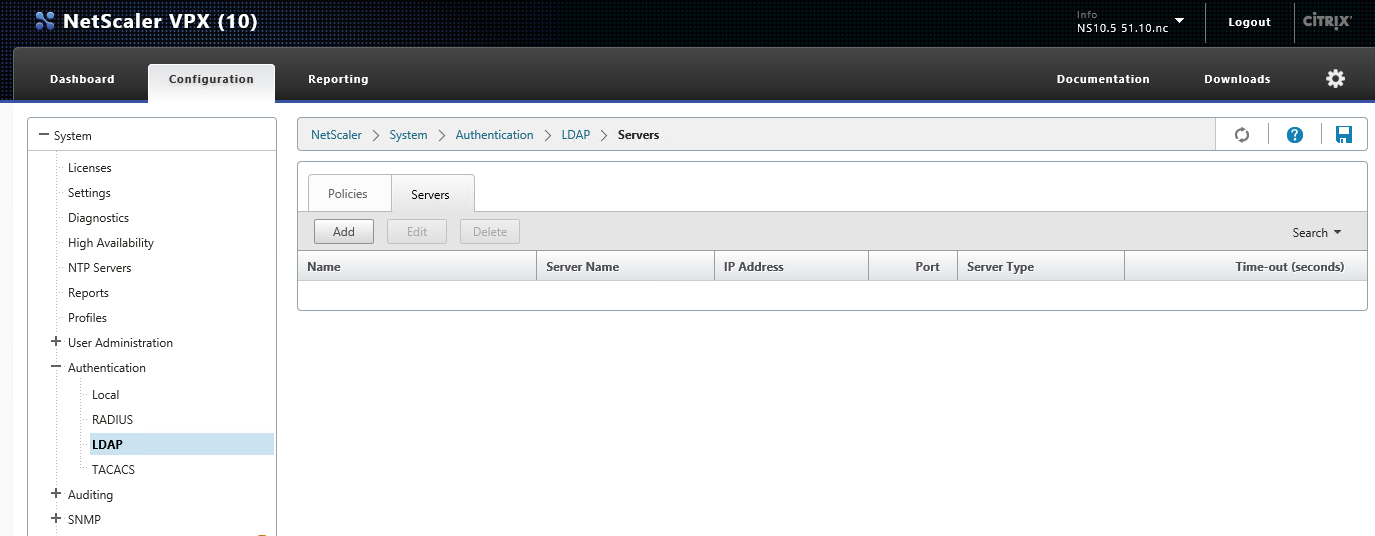Select Local under Authentication
The height and width of the screenshot is (536, 1375).
pyautogui.click(x=106, y=395)
